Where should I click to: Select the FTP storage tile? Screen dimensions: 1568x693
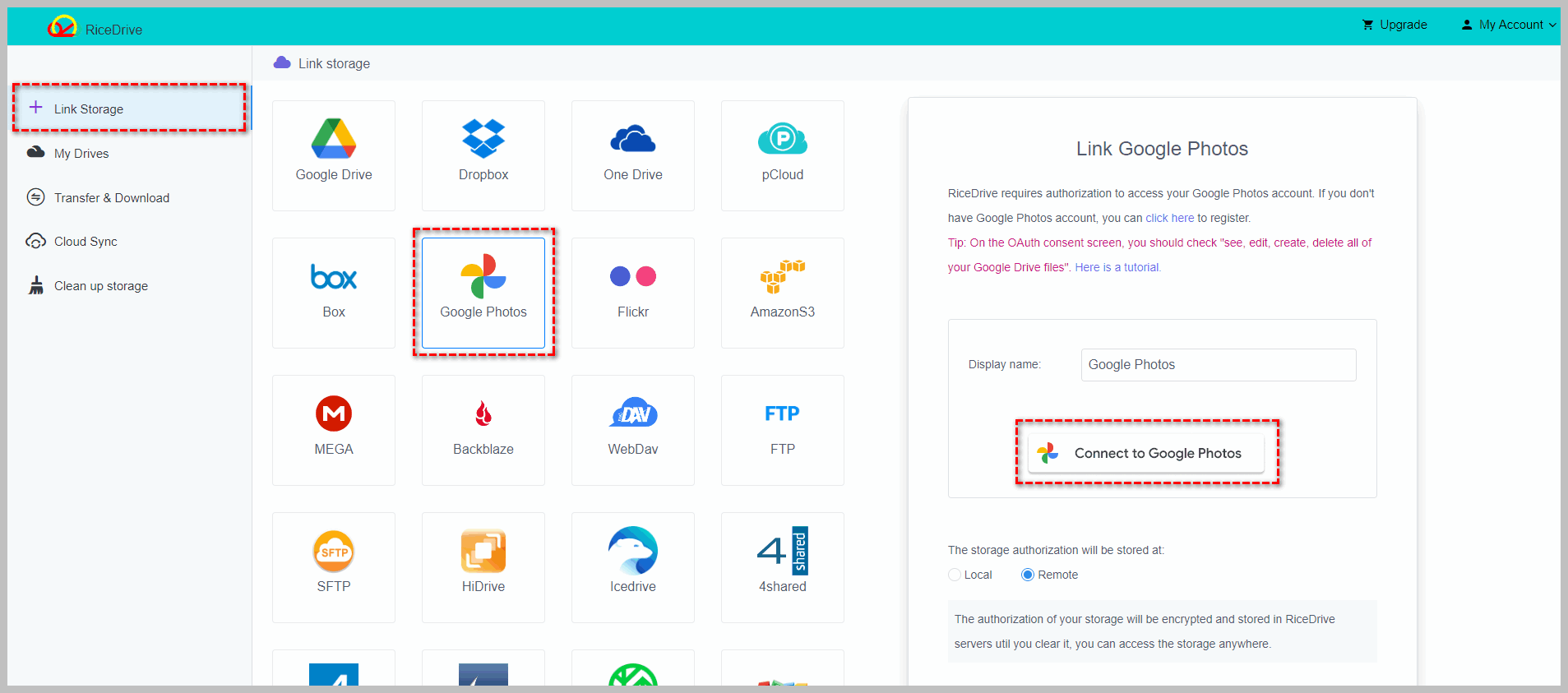[783, 430]
